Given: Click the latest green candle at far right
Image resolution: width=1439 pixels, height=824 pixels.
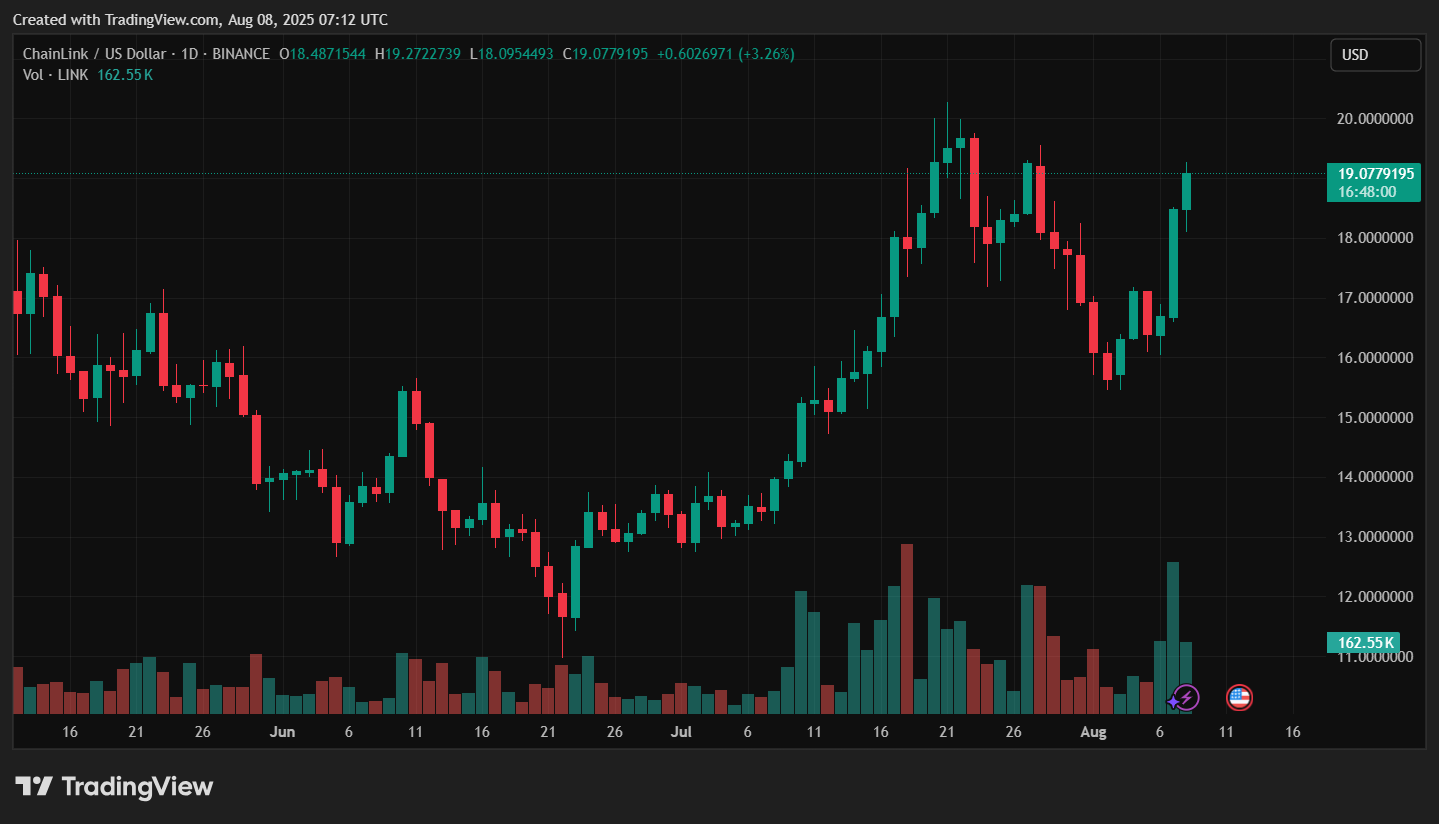Looking at the screenshot, I should tap(1187, 191).
